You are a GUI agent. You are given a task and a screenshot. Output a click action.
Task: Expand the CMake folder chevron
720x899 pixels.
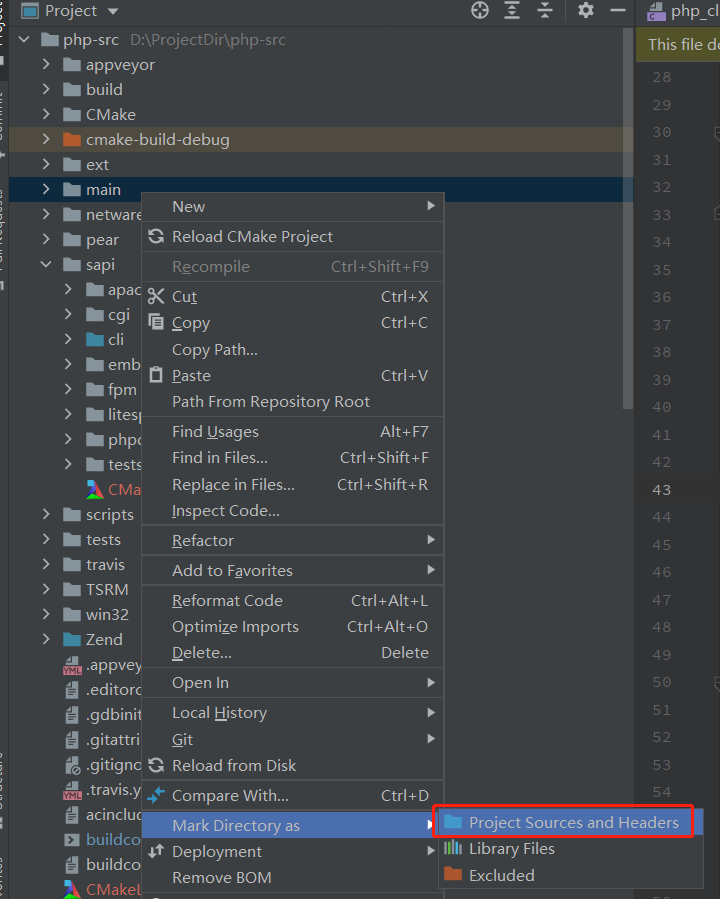[46, 115]
